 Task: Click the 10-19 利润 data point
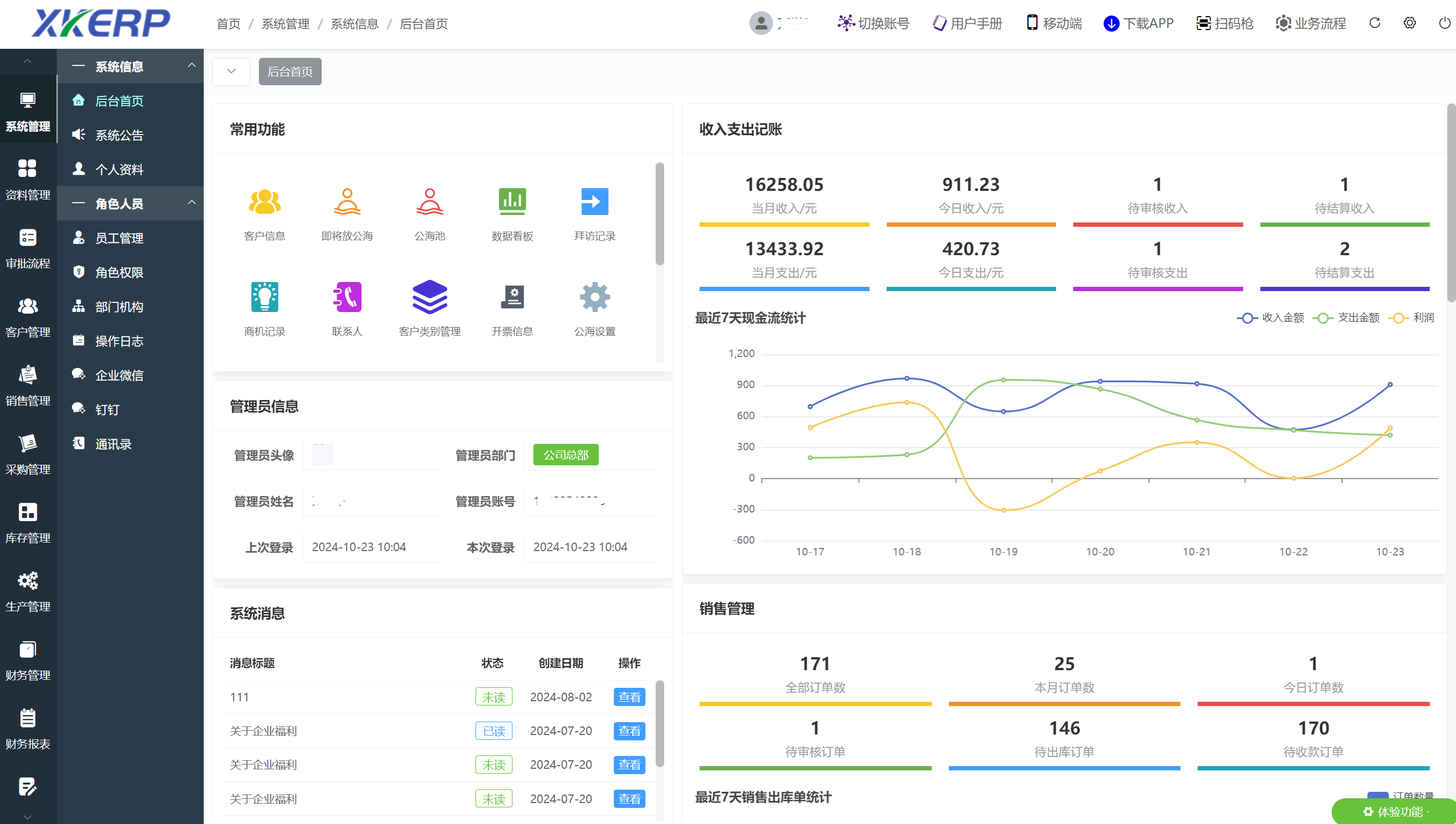(1004, 510)
